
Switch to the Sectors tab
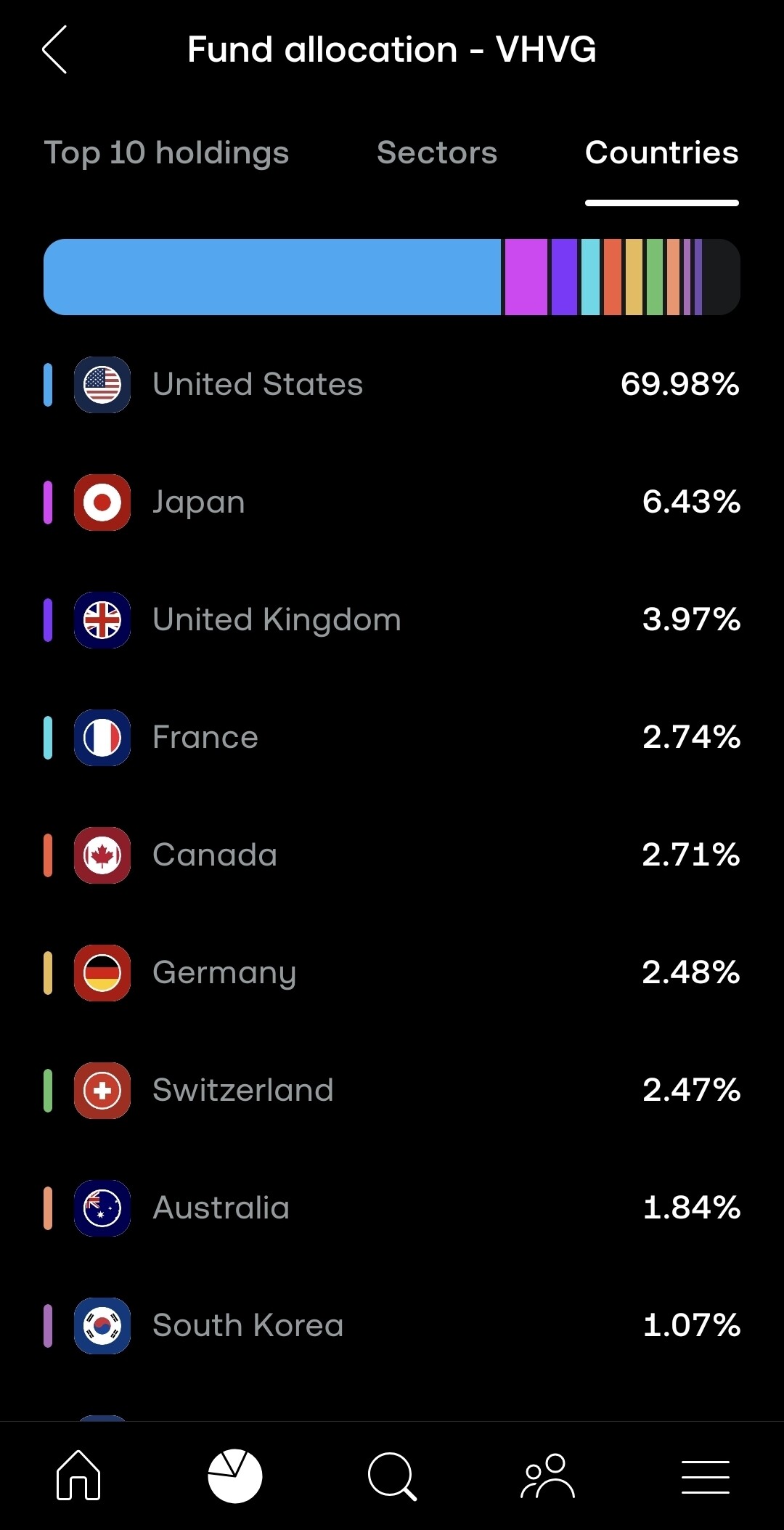[437, 152]
